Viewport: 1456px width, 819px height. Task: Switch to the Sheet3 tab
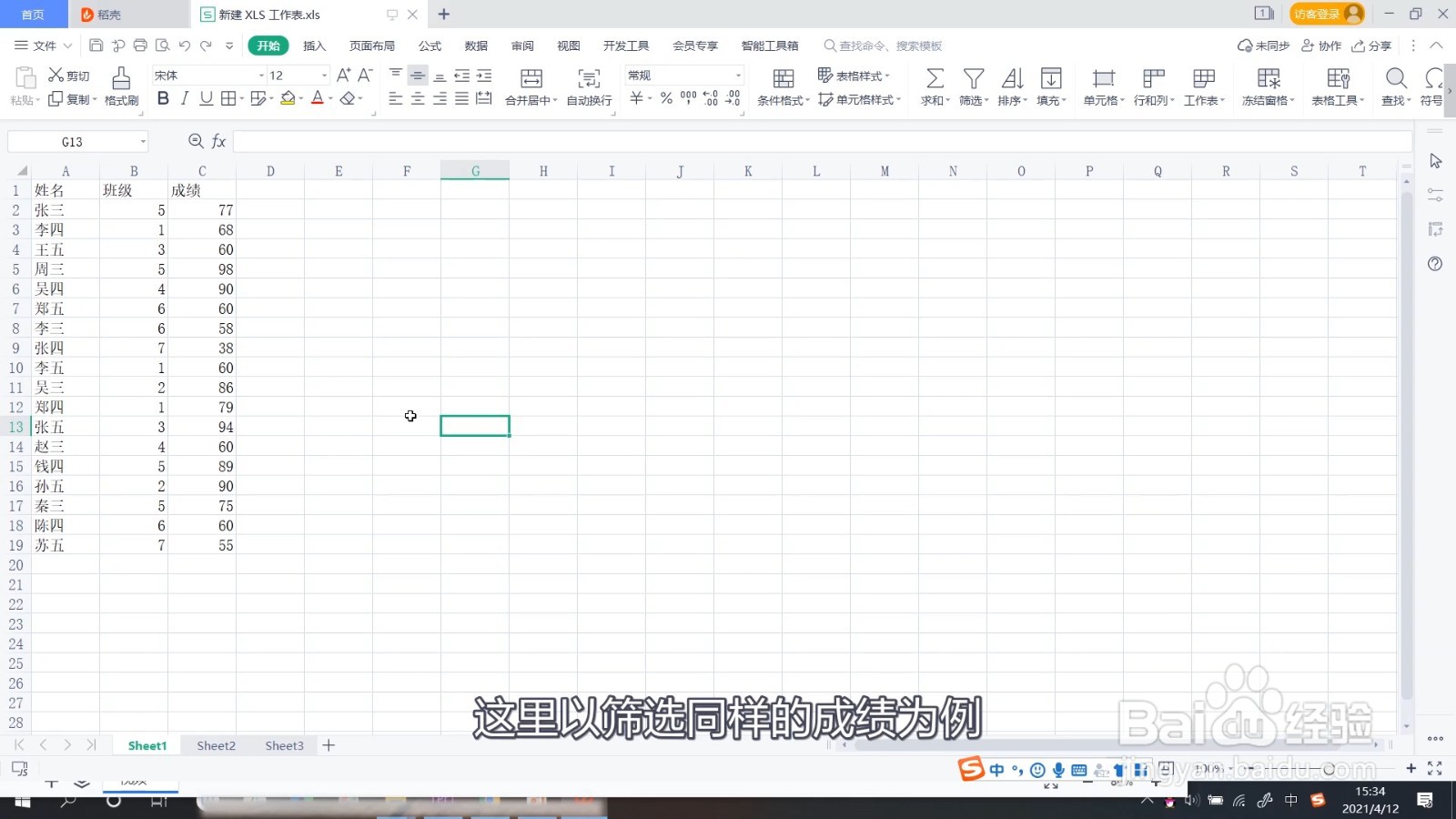284,745
